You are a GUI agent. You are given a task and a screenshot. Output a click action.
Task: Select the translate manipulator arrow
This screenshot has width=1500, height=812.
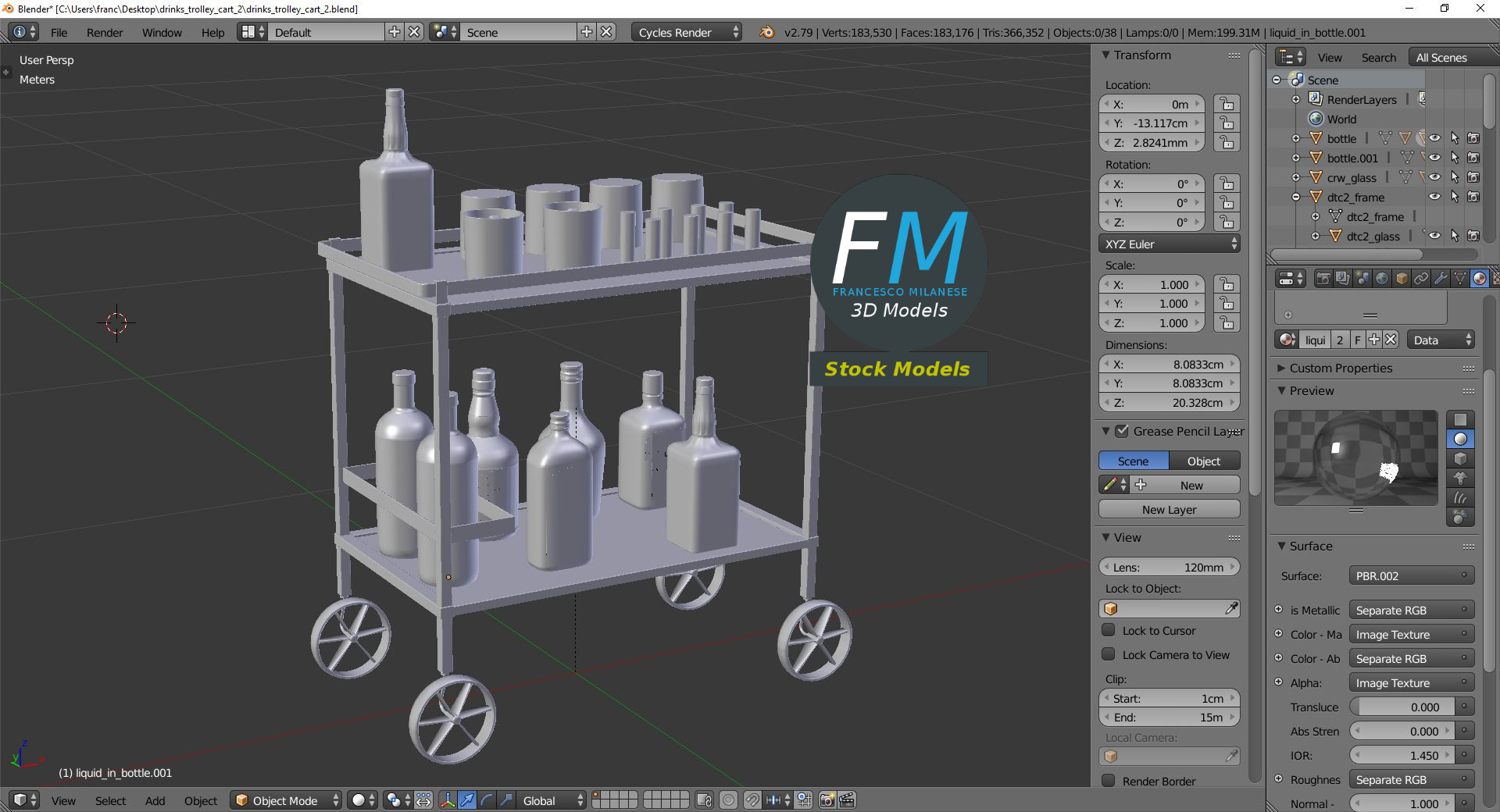pyautogui.click(x=467, y=800)
